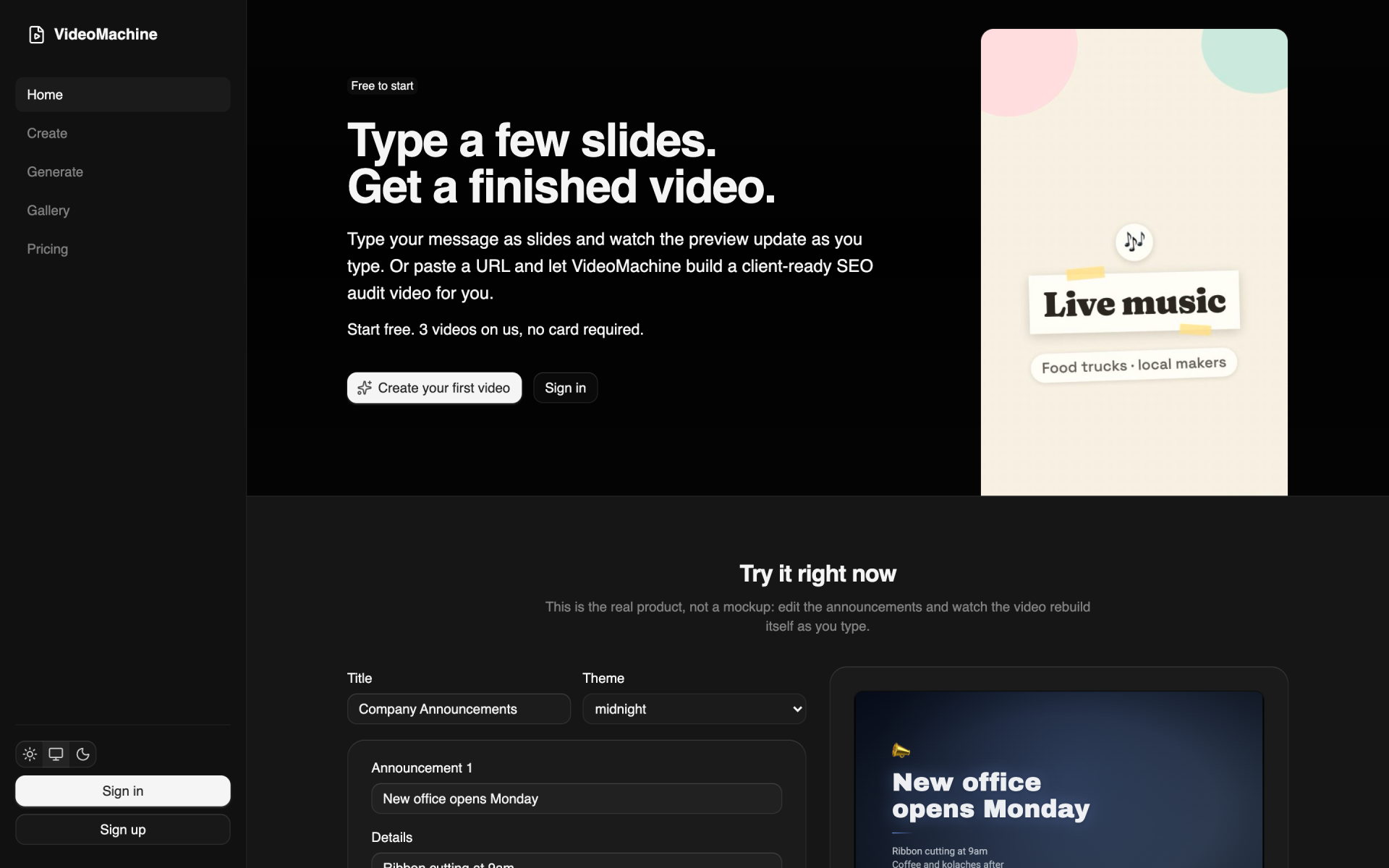Navigate to Gallery
Image resolution: width=1389 pixels, height=868 pixels.
(123, 210)
